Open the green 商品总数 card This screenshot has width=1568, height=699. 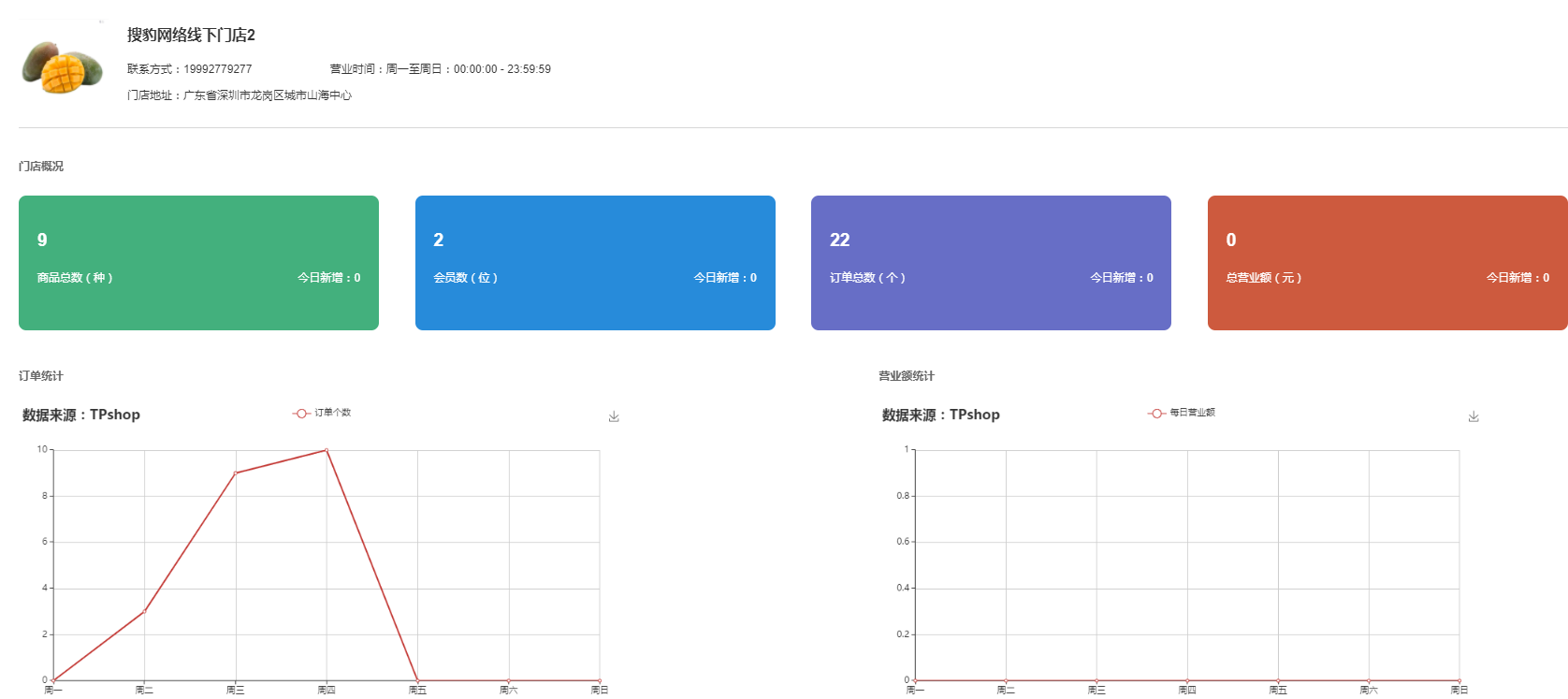[198, 263]
